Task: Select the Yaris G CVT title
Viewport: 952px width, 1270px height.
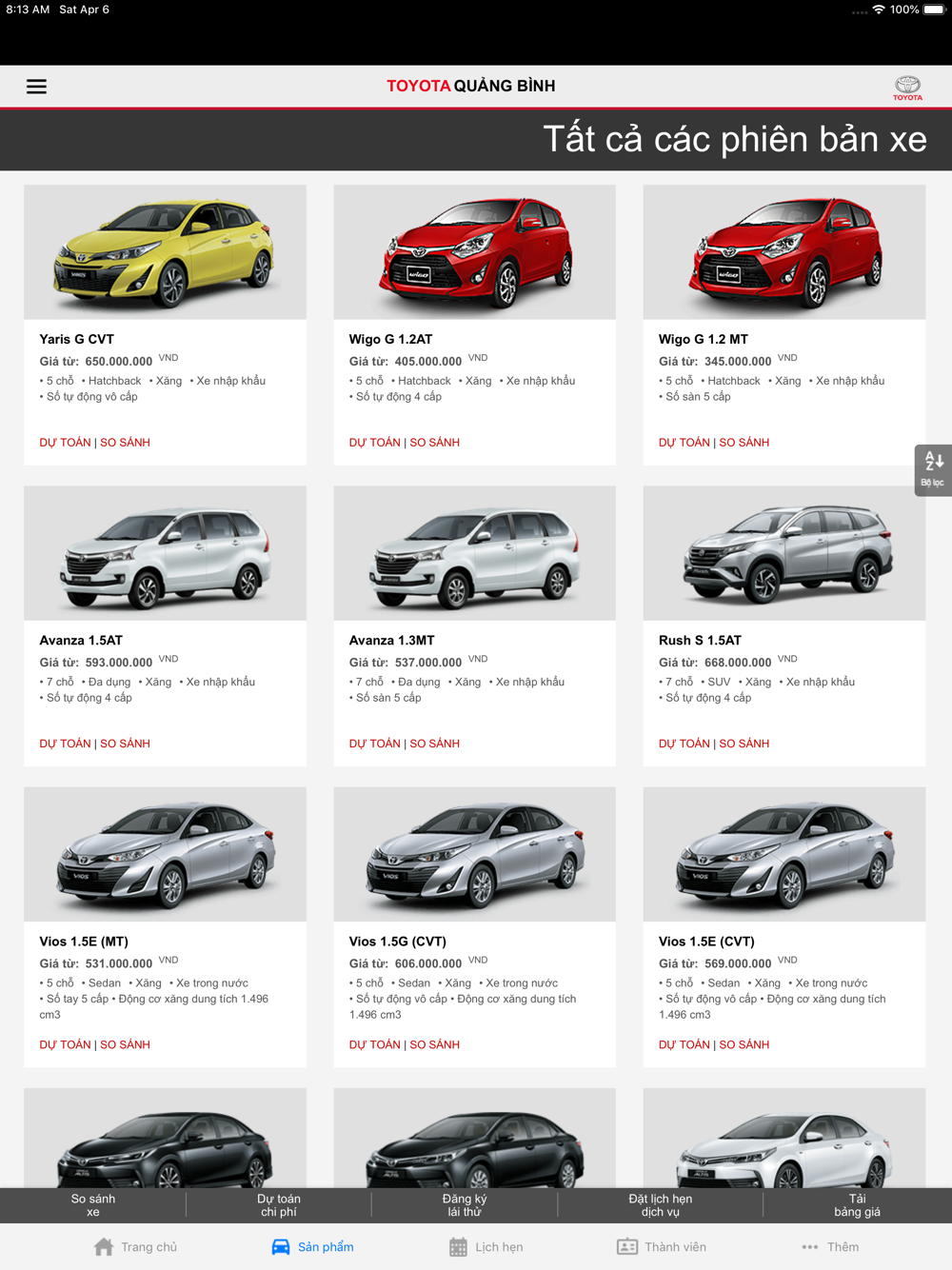Action: (x=77, y=339)
